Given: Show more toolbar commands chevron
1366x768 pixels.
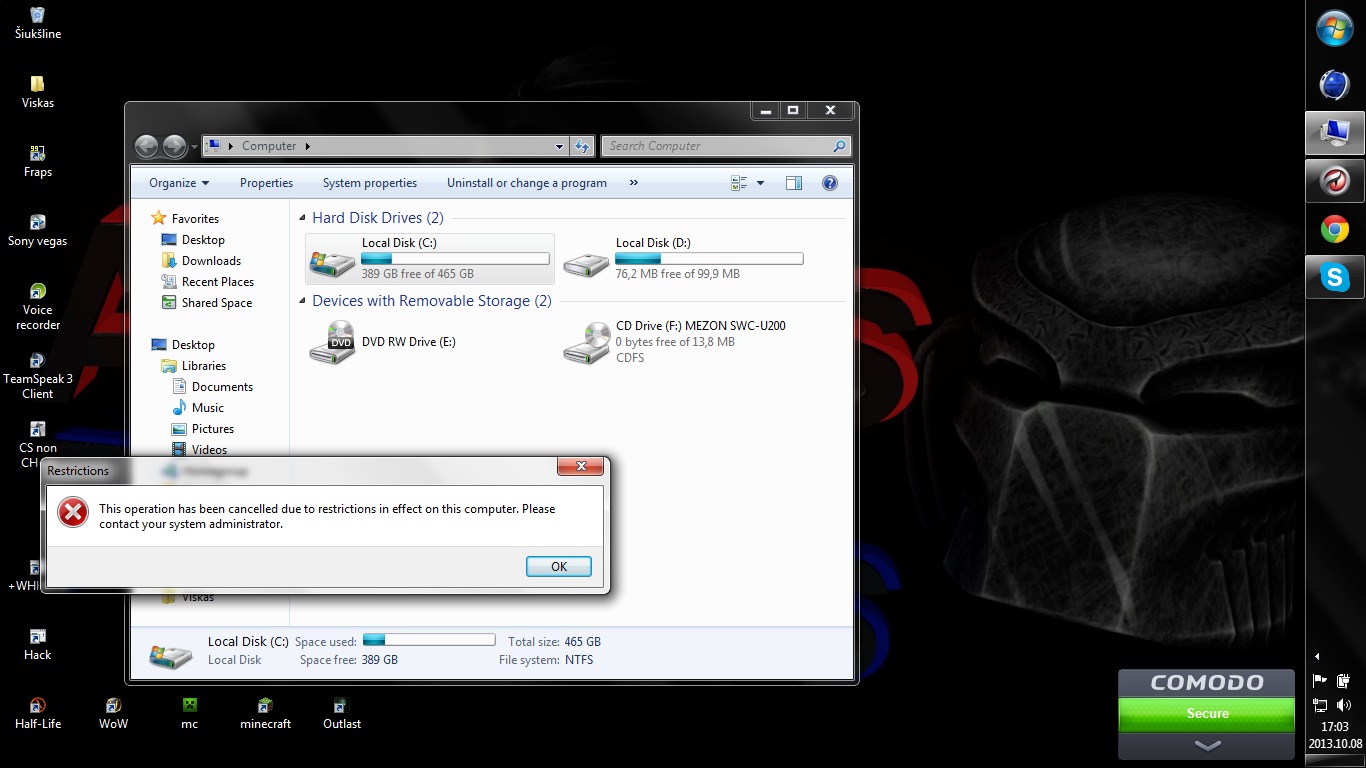Looking at the screenshot, I should (633, 183).
